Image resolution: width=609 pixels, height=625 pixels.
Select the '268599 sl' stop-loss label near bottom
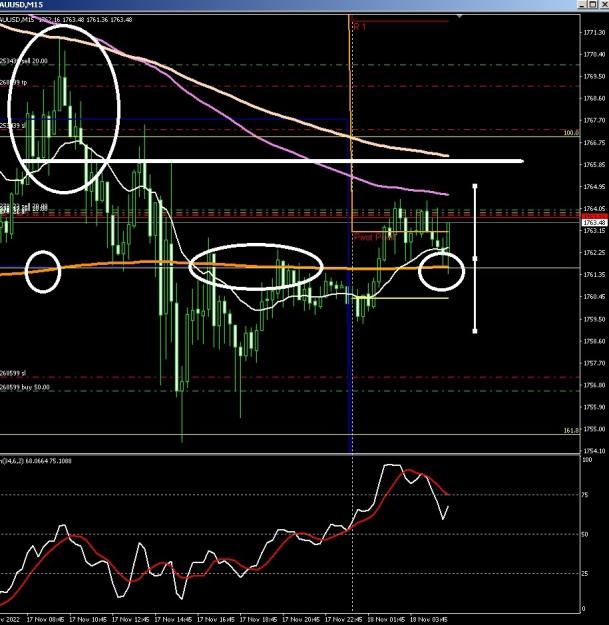coord(13,373)
